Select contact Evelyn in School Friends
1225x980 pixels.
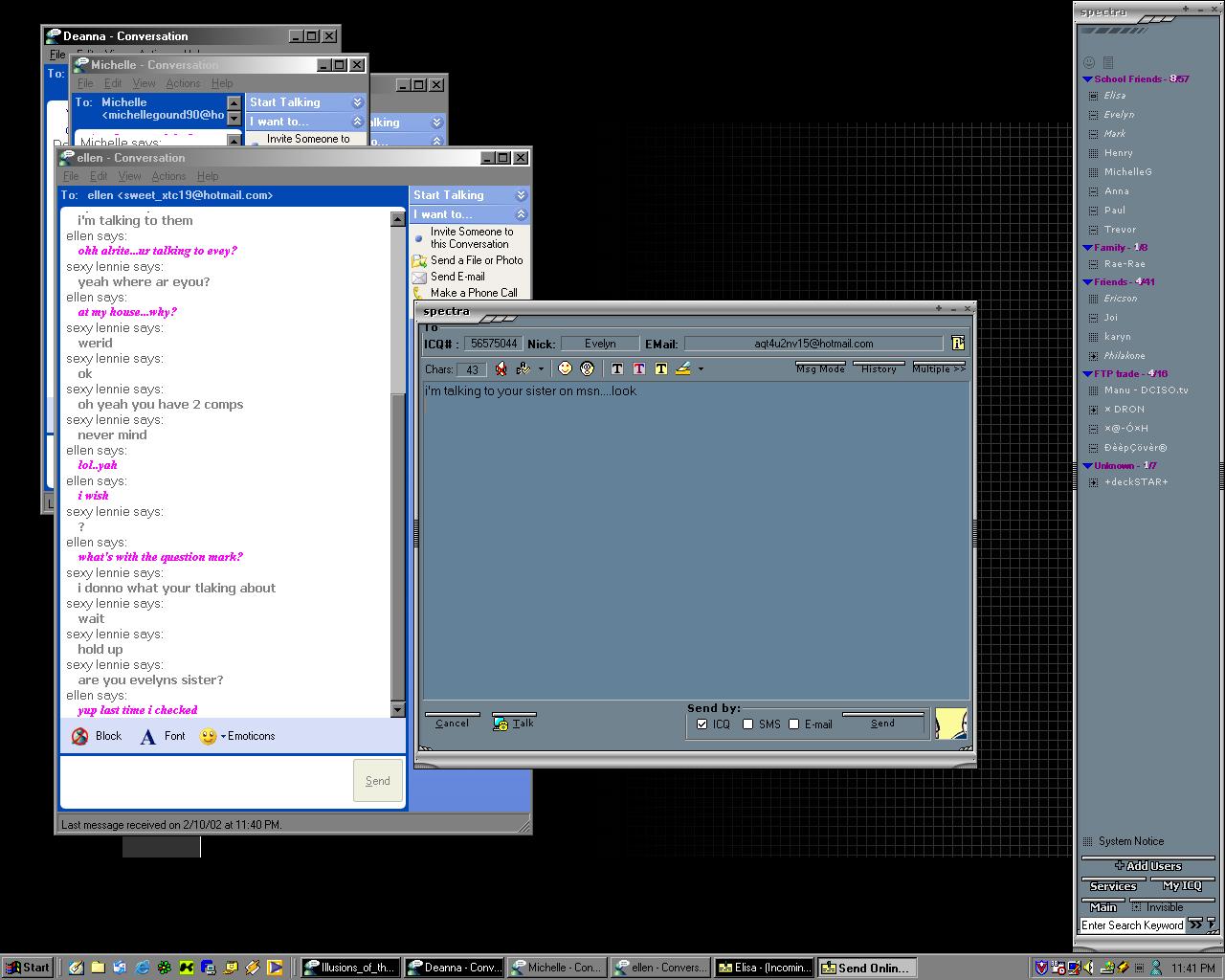coord(1119,115)
